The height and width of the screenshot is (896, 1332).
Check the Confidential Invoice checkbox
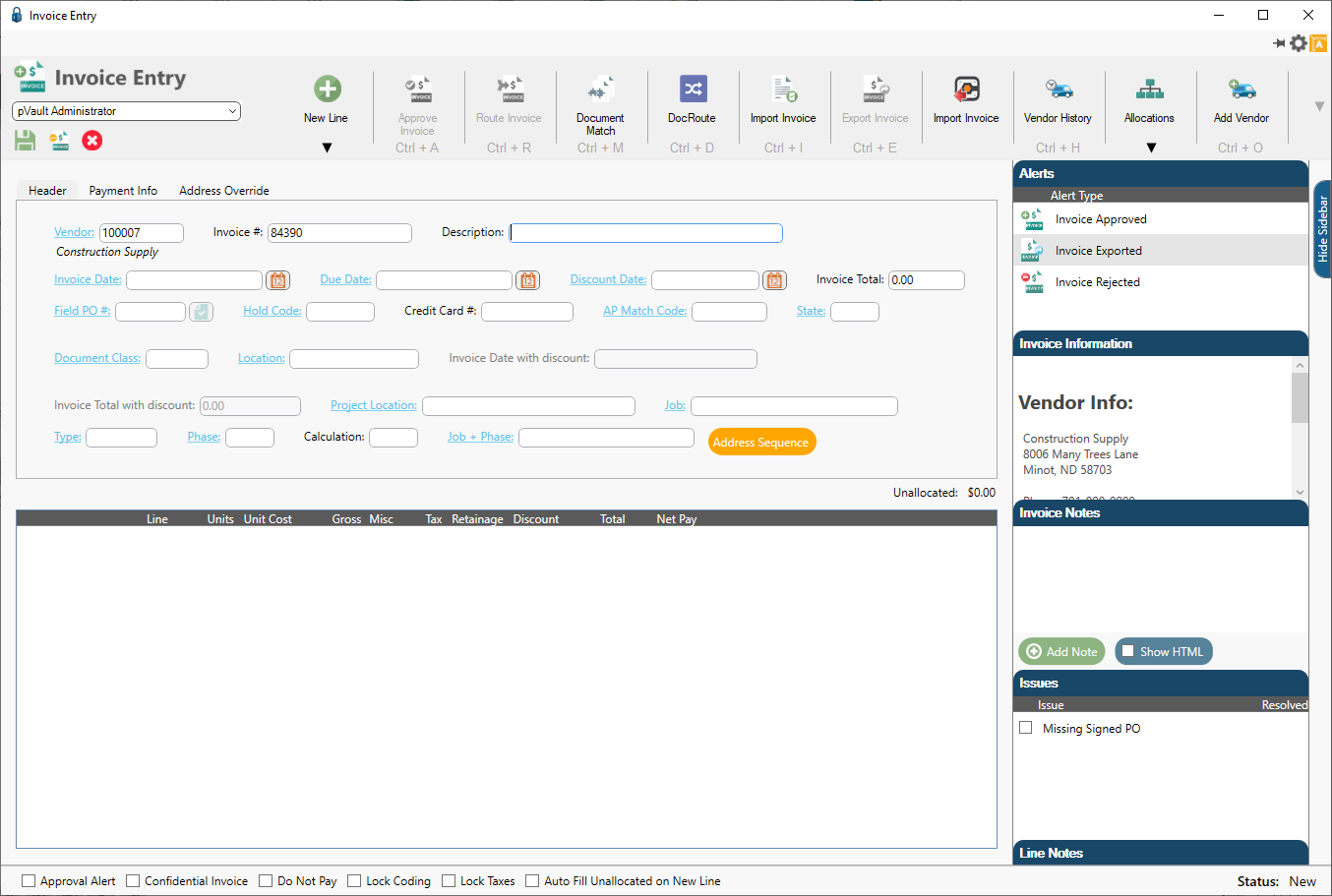click(133, 881)
